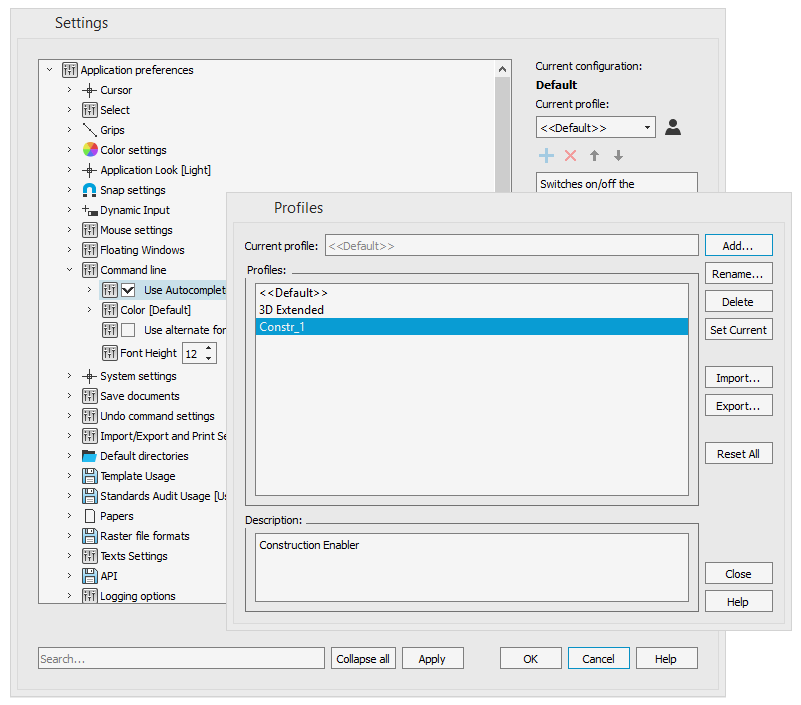Increase Font Height with stepper up arrow
Image resolution: width=801 pixels, height=705 pixels.
coord(208,348)
